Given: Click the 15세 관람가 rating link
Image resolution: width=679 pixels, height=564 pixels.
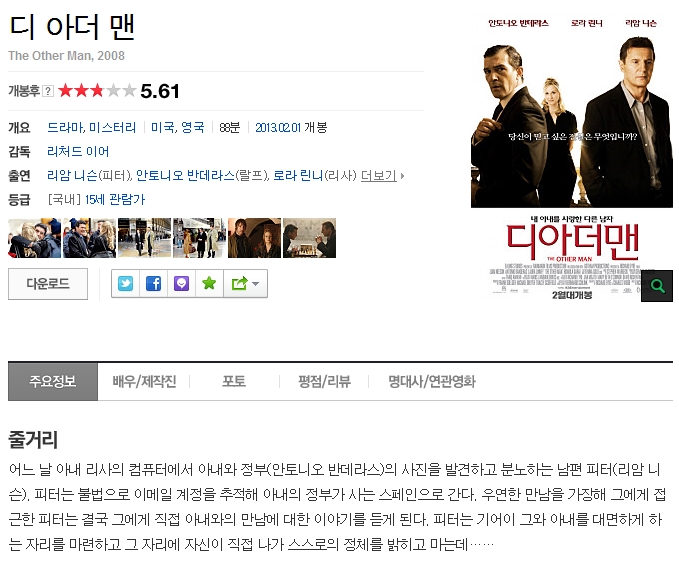Looking at the screenshot, I should 115,199.
